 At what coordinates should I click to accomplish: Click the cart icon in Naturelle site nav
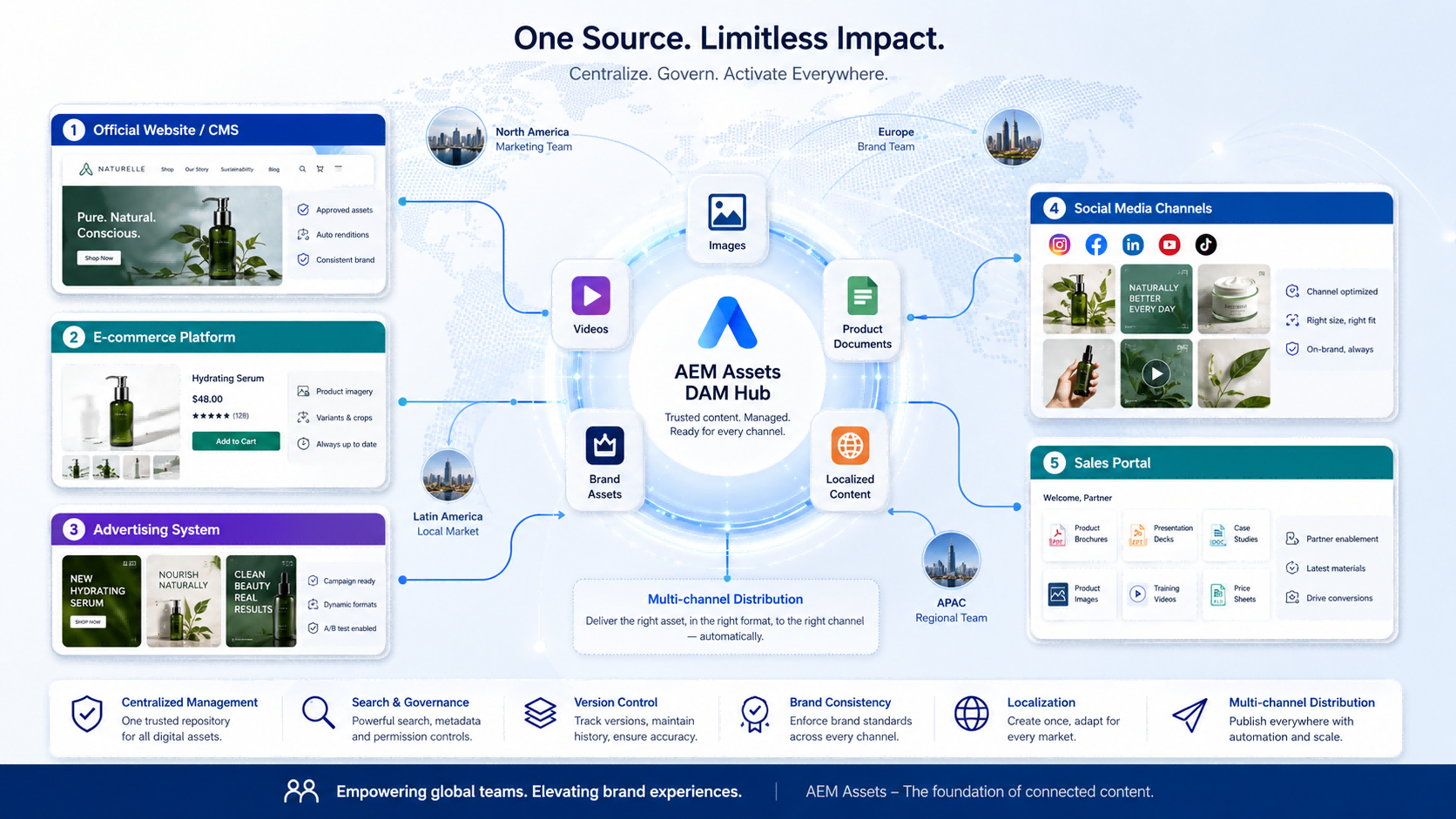(x=320, y=169)
